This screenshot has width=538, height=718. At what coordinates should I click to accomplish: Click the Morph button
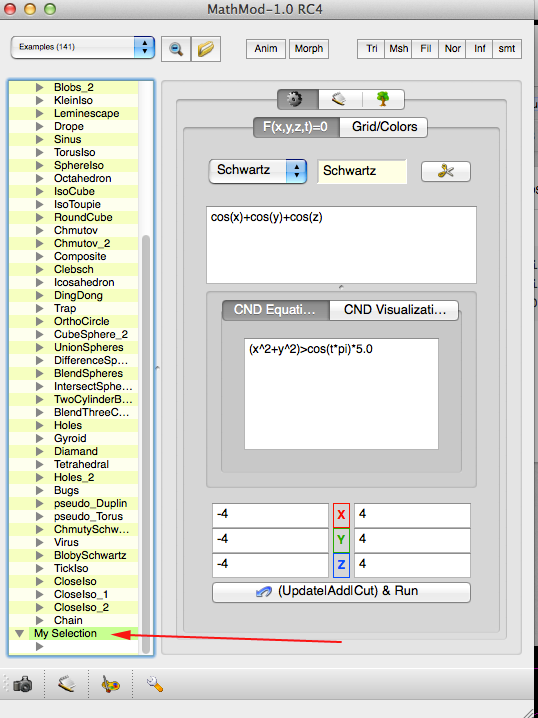point(309,49)
